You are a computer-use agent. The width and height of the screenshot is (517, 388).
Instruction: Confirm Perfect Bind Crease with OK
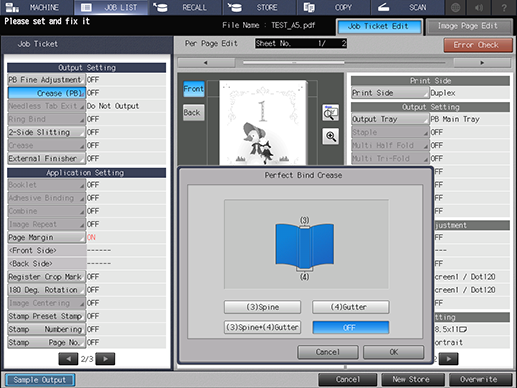[394, 352]
